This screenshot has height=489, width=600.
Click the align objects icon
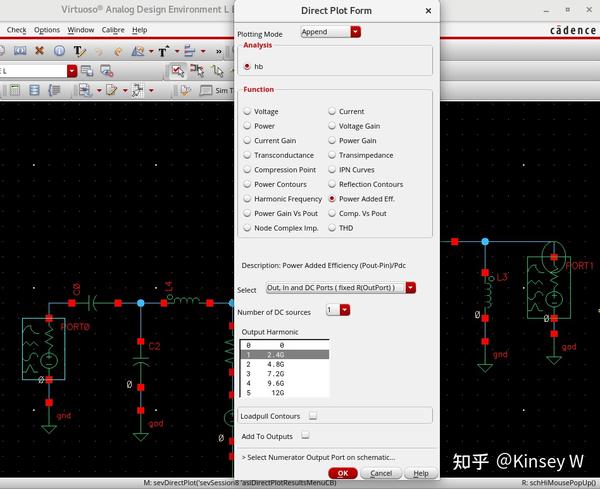(189, 51)
